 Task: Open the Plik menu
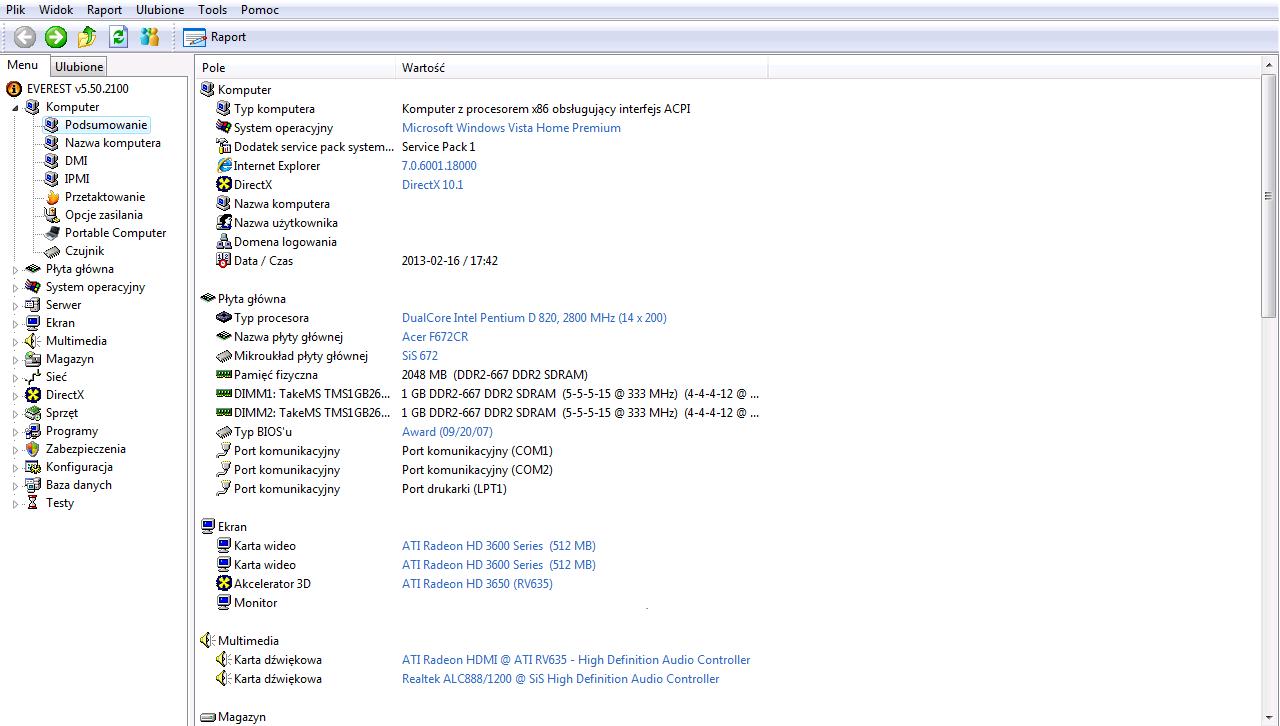pos(15,10)
